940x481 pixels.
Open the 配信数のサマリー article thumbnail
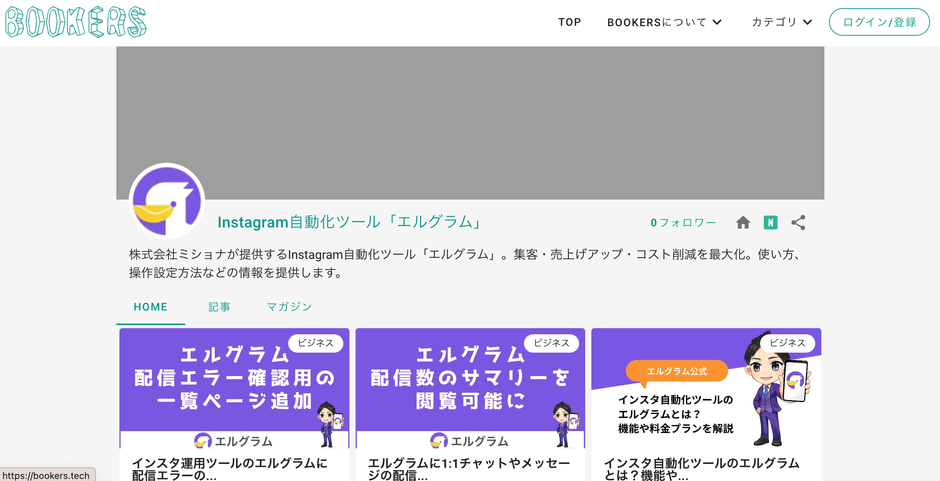pos(470,390)
